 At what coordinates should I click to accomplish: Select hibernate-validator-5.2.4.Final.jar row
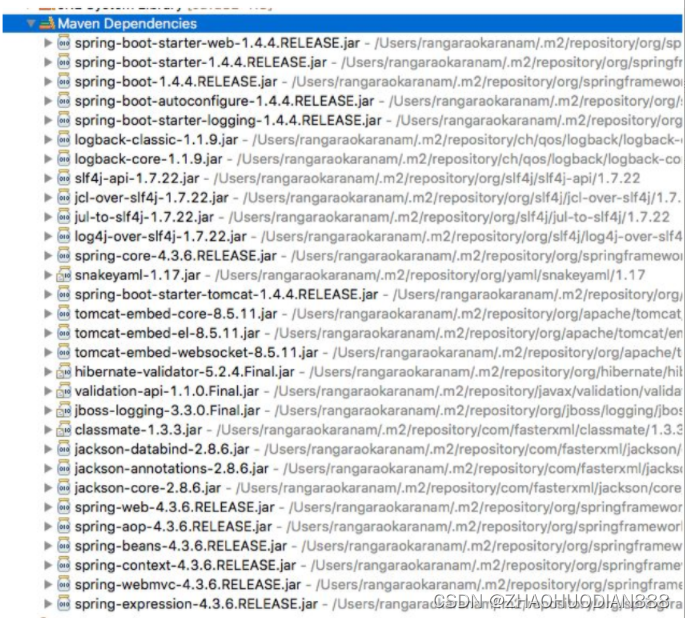tap(342, 372)
